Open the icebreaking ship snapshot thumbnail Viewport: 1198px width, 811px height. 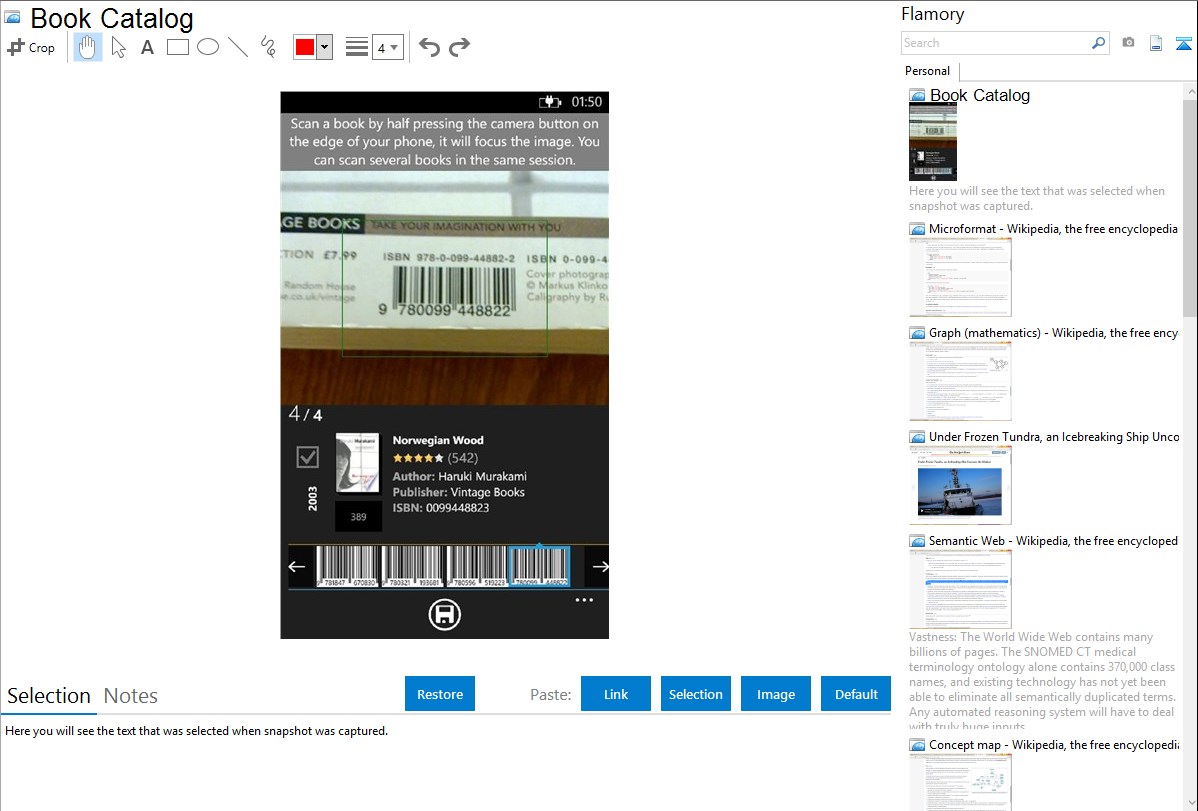960,485
